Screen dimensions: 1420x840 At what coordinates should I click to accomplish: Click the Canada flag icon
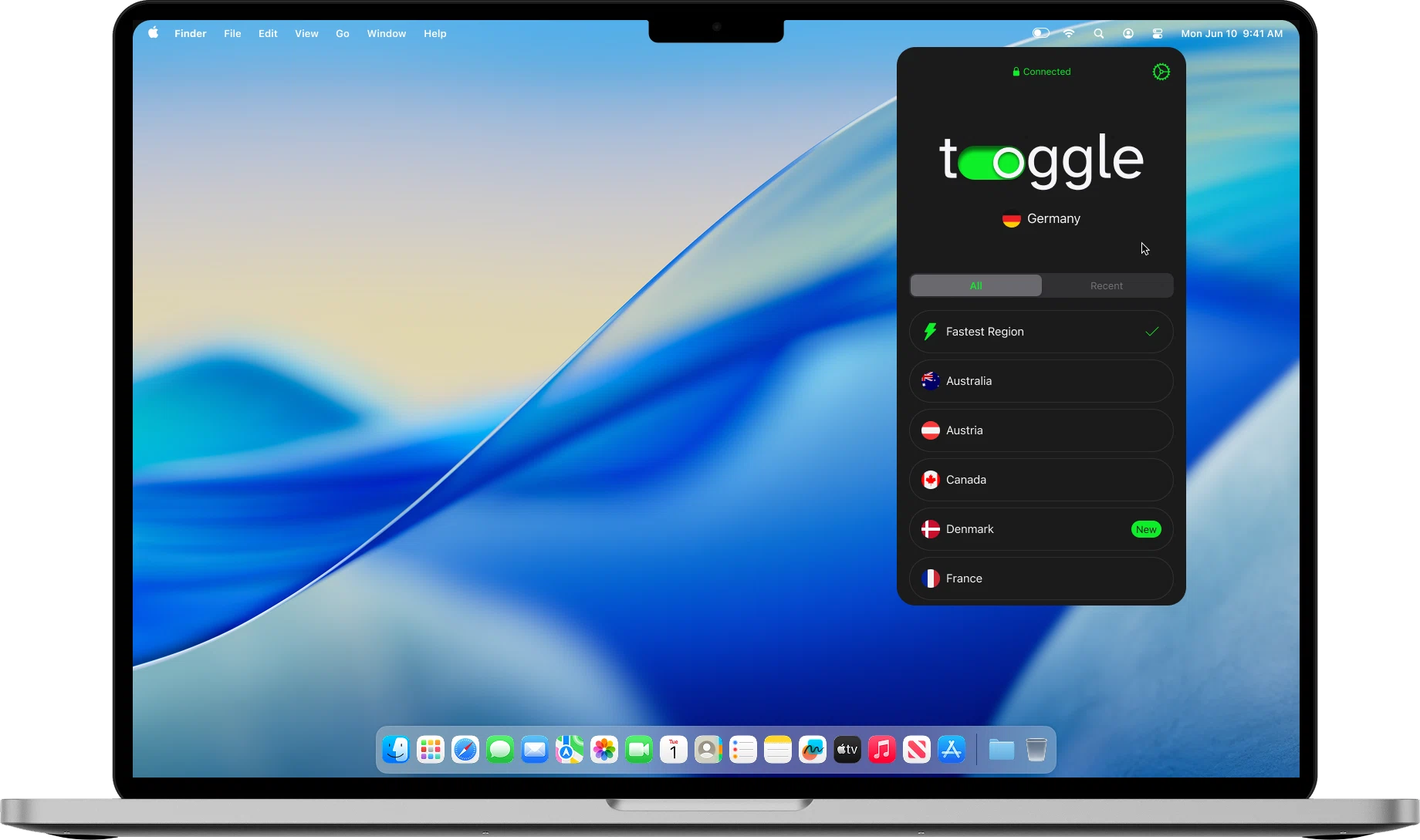click(x=931, y=480)
